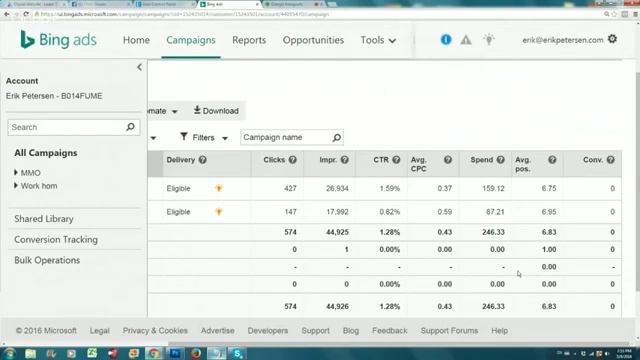The height and width of the screenshot is (360, 640).
Task: Open the settings gear icon
Action: 612,39
